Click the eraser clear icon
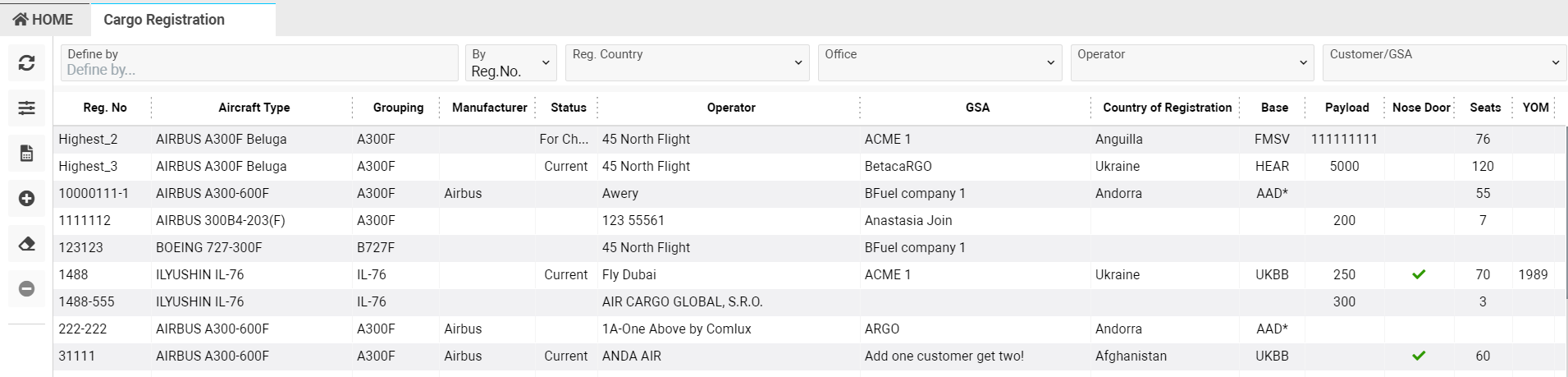The width and height of the screenshot is (1568, 377). 26,244
